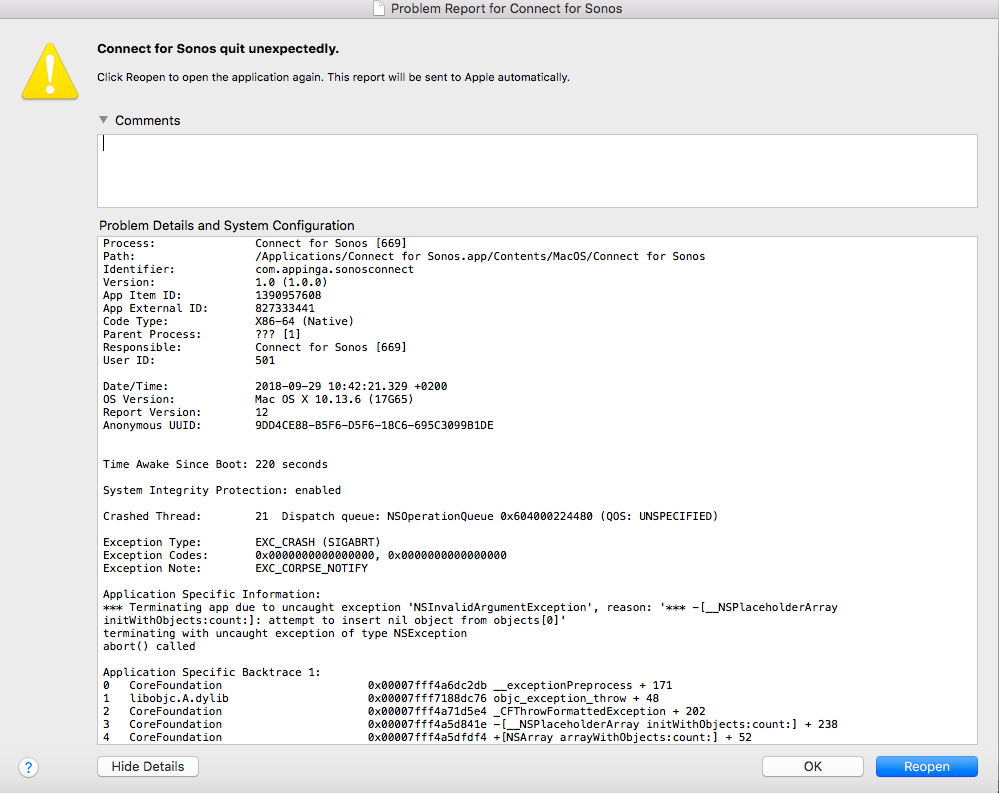Click the 'Application Specific Backtrace 1:' heading

212,672
